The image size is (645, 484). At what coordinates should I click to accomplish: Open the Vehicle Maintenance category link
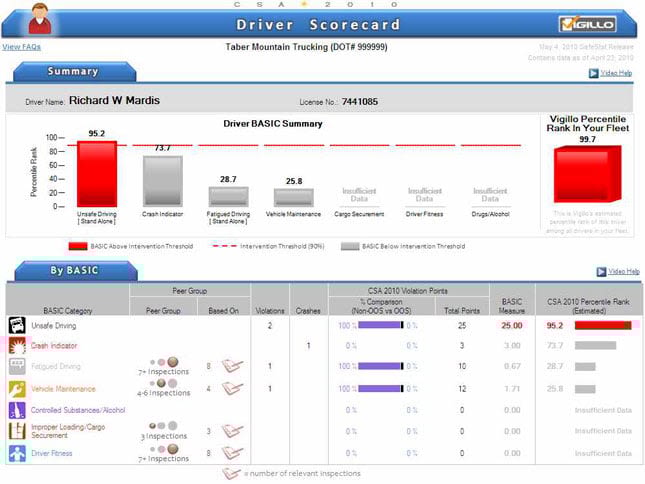pos(63,389)
